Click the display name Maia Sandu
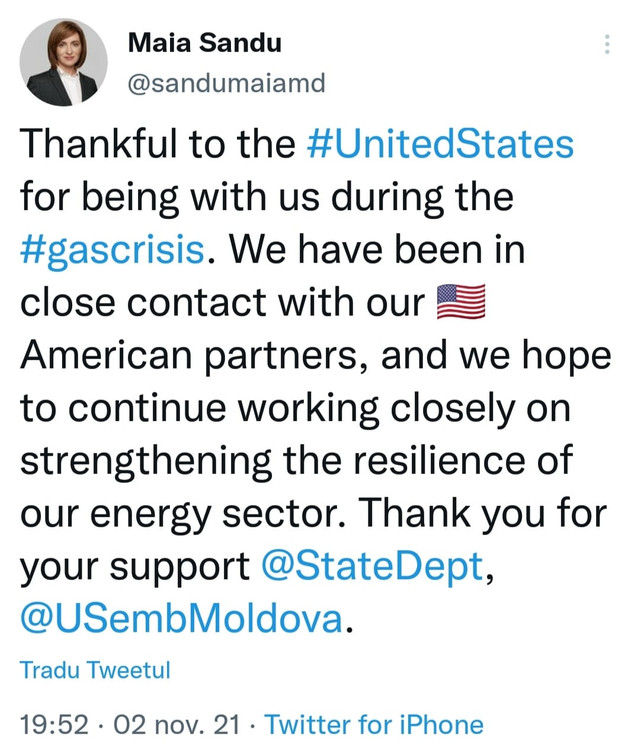 point(205,42)
